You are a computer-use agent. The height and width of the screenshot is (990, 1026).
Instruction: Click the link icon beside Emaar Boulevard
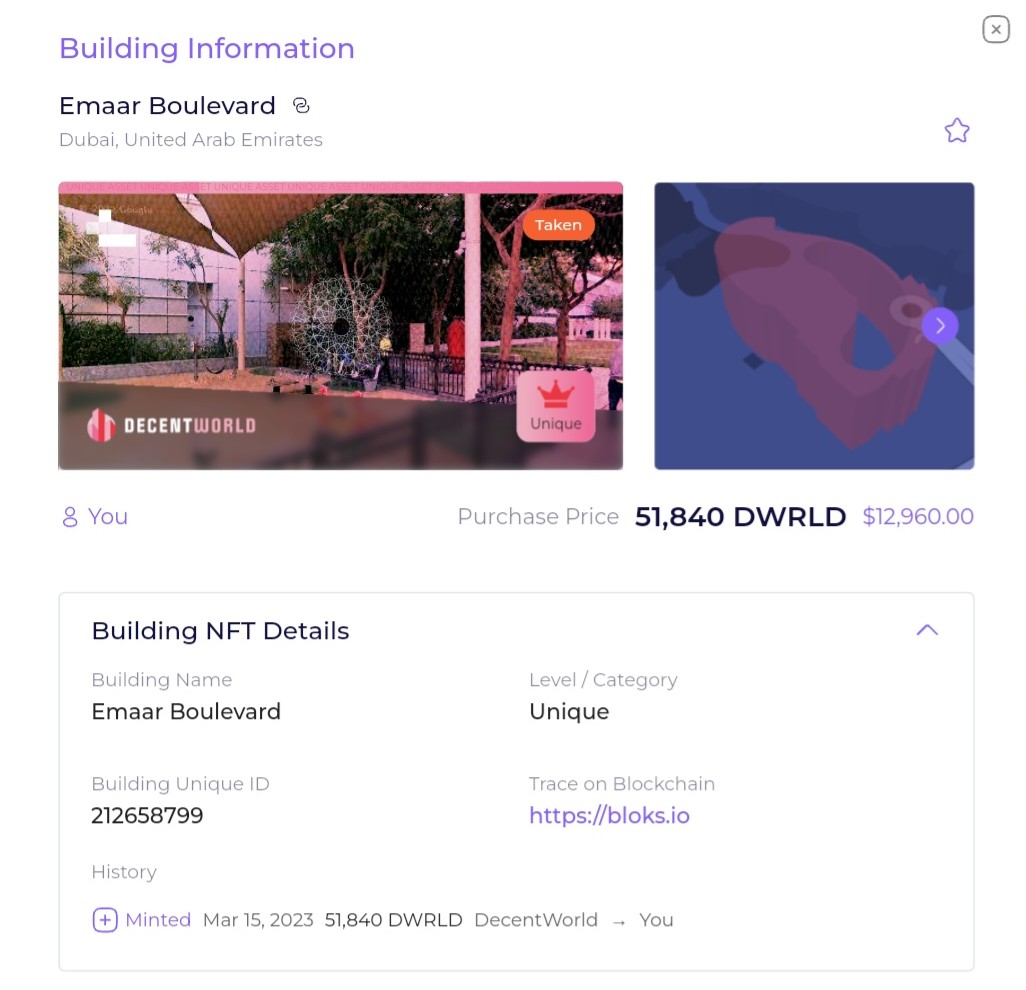pos(301,105)
